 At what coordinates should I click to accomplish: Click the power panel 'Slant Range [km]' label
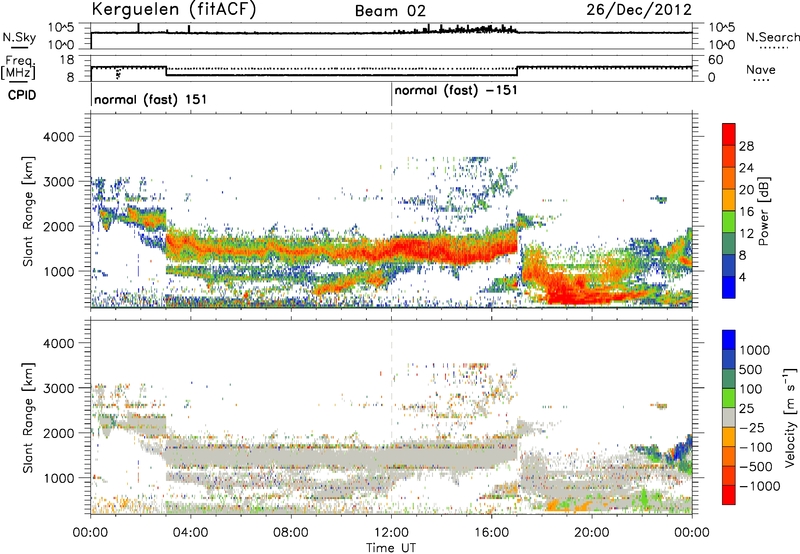(28, 211)
